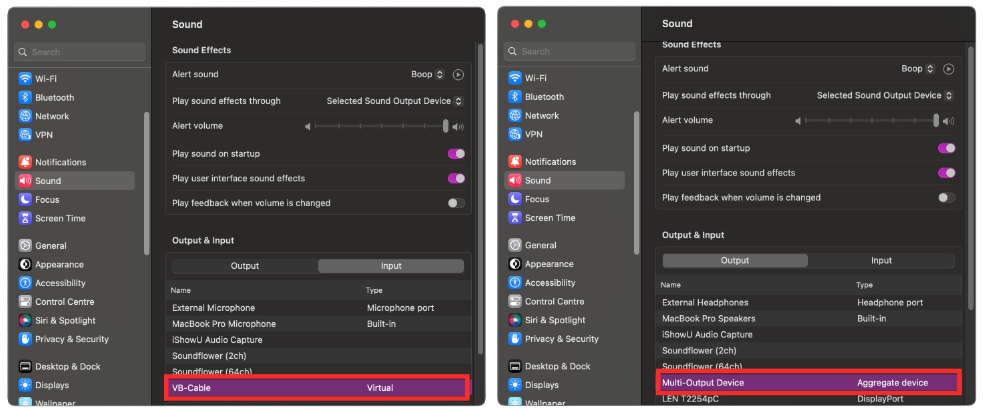Switch to Output tab in left window
Screen dimensions: 983x411
[x=245, y=266]
